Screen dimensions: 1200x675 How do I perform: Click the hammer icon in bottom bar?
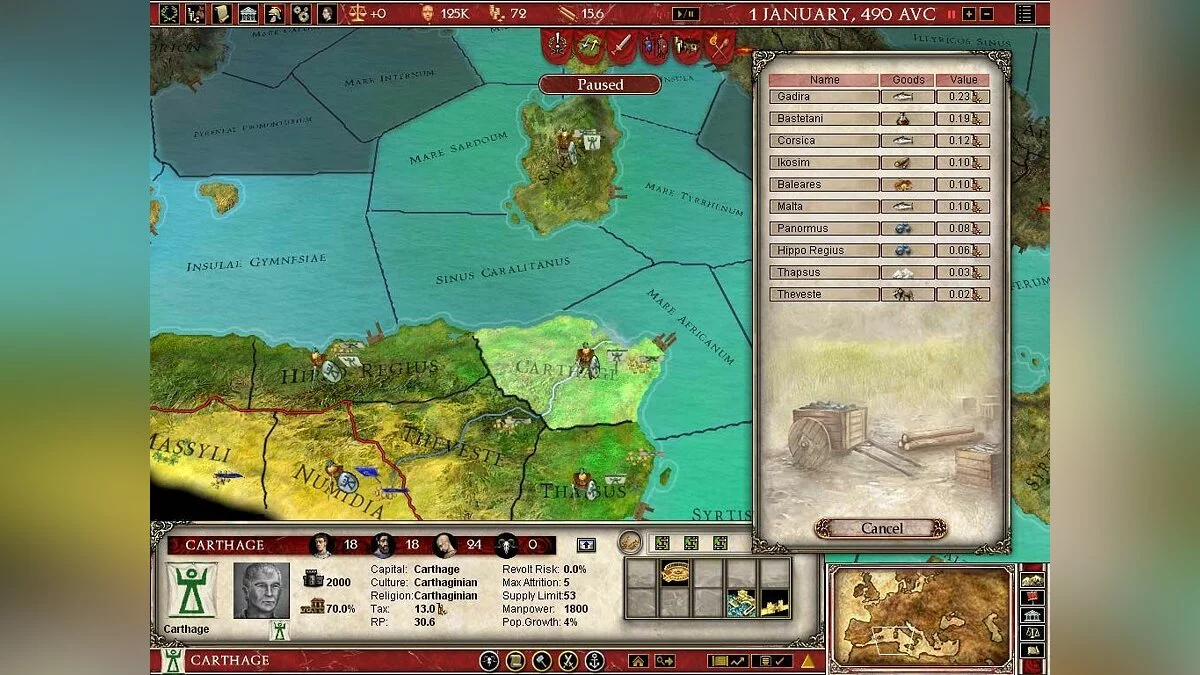click(541, 660)
